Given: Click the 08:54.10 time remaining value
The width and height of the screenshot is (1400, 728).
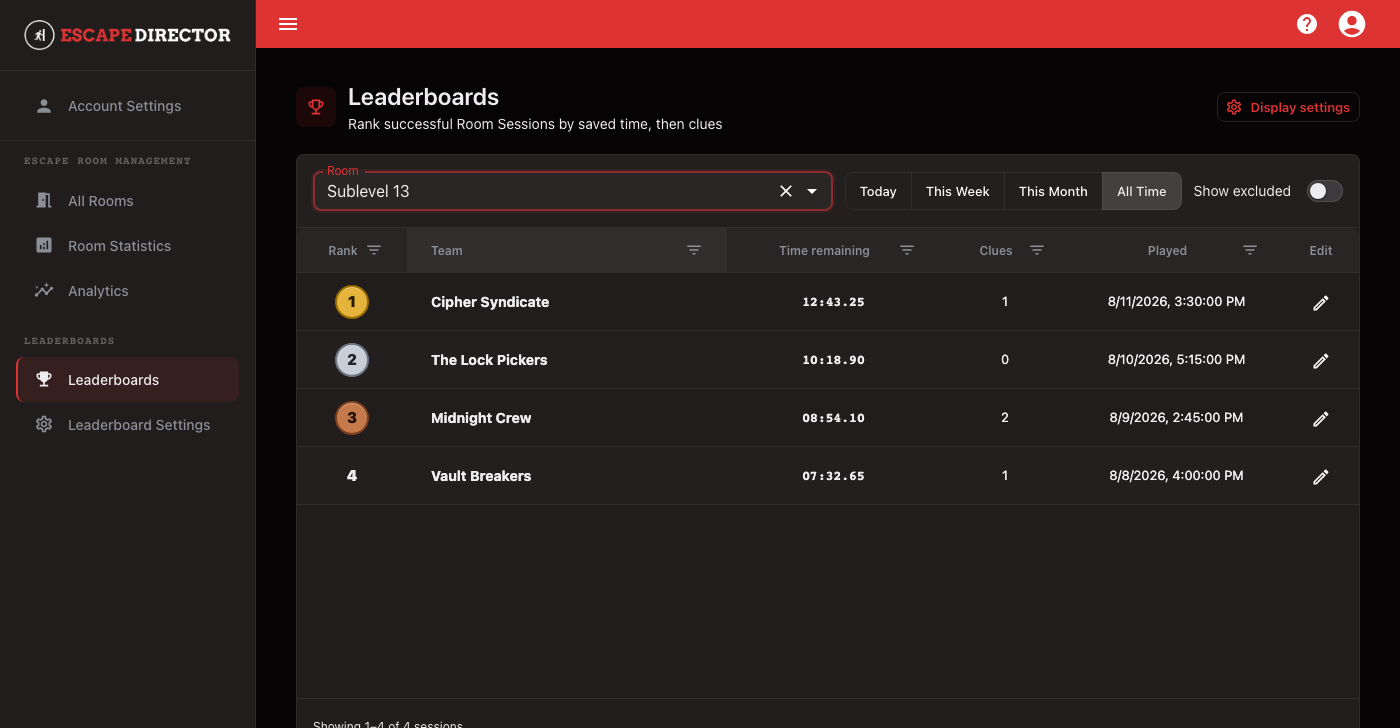Looking at the screenshot, I should pyautogui.click(x=833, y=418).
